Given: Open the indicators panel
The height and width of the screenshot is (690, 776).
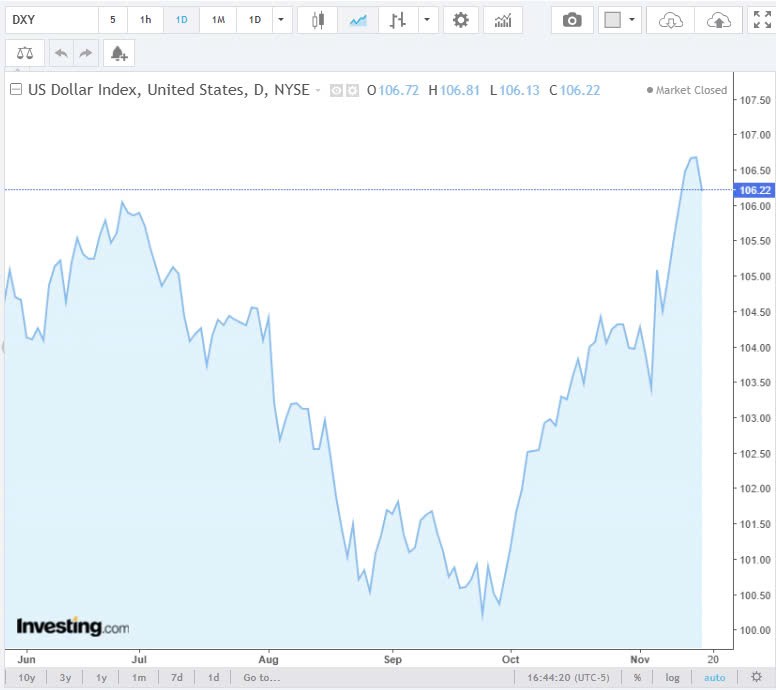Looking at the screenshot, I should (503, 20).
